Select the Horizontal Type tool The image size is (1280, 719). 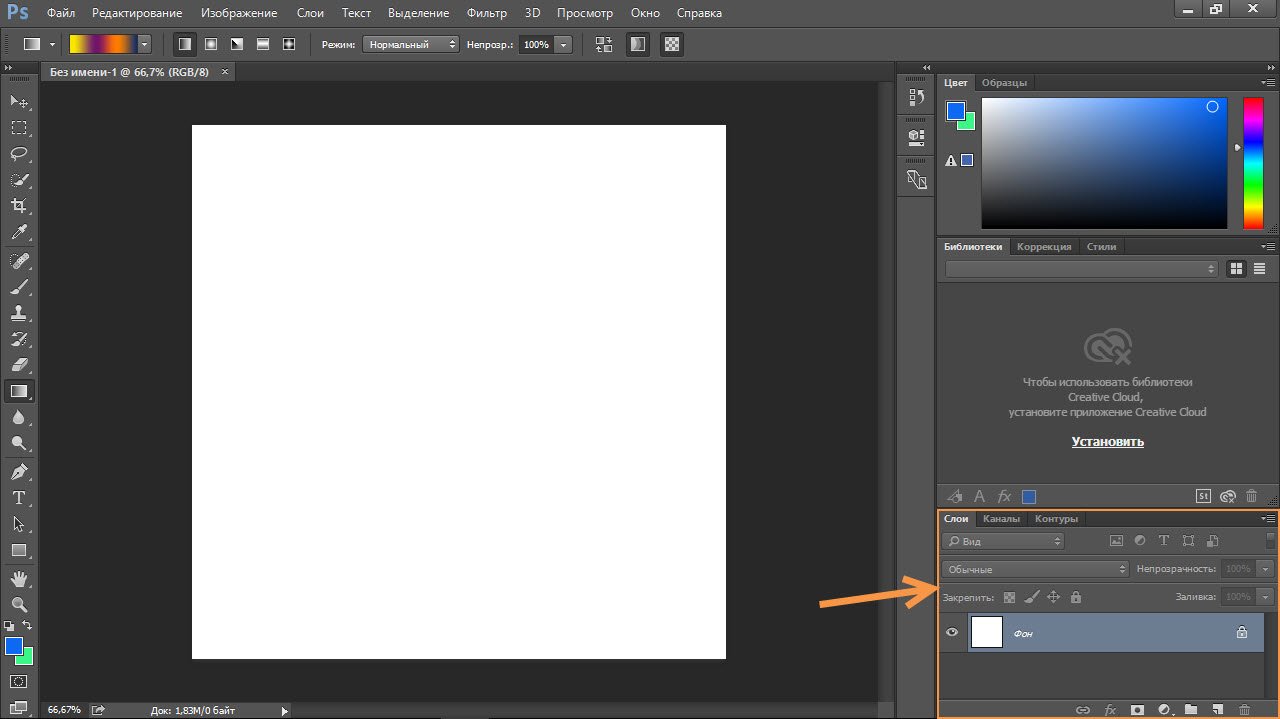coord(19,497)
